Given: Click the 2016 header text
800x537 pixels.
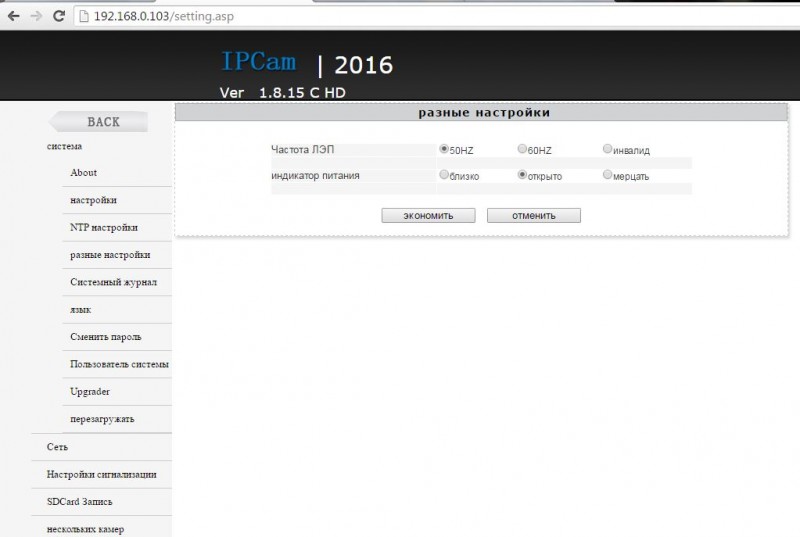Looking at the screenshot, I should coord(364,65).
